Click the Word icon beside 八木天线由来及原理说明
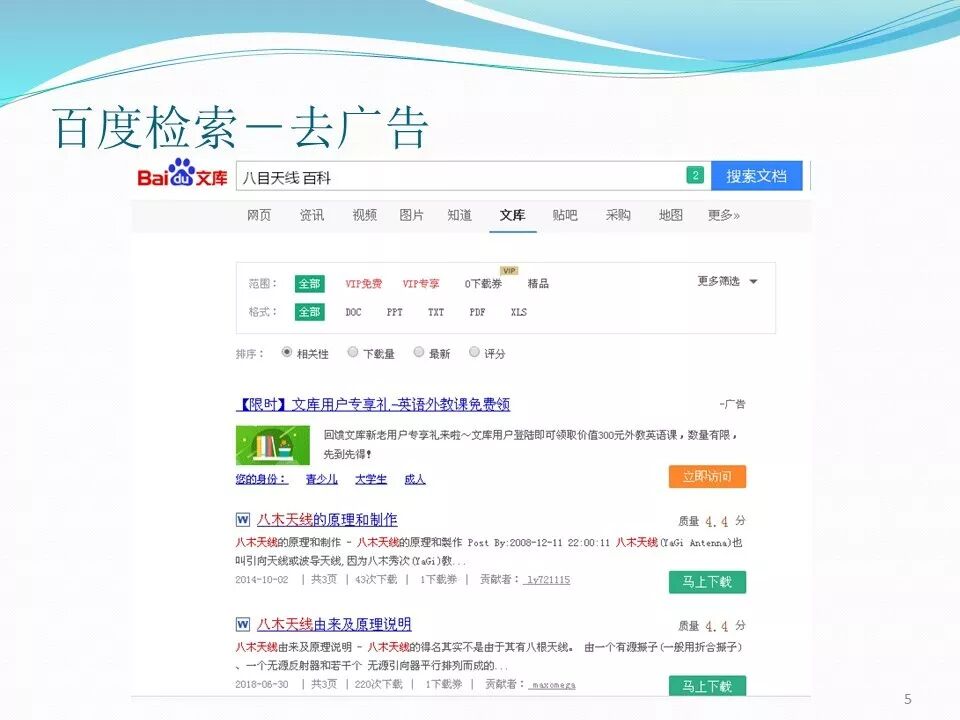This screenshot has width=960, height=720. (x=242, y=624)
